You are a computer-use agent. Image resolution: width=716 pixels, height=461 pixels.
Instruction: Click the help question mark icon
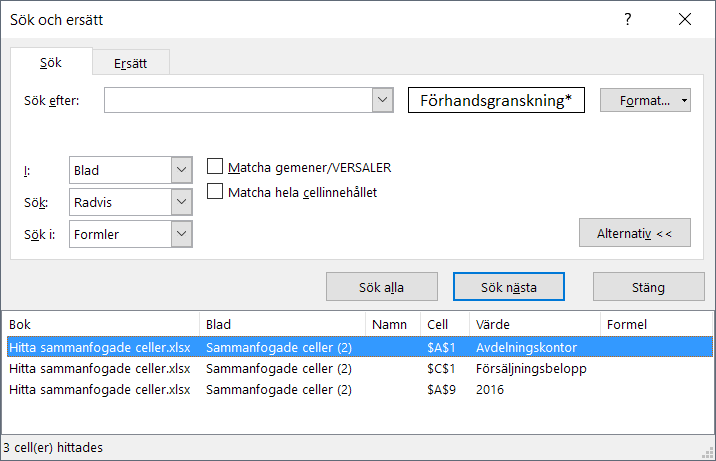(627, 19)
